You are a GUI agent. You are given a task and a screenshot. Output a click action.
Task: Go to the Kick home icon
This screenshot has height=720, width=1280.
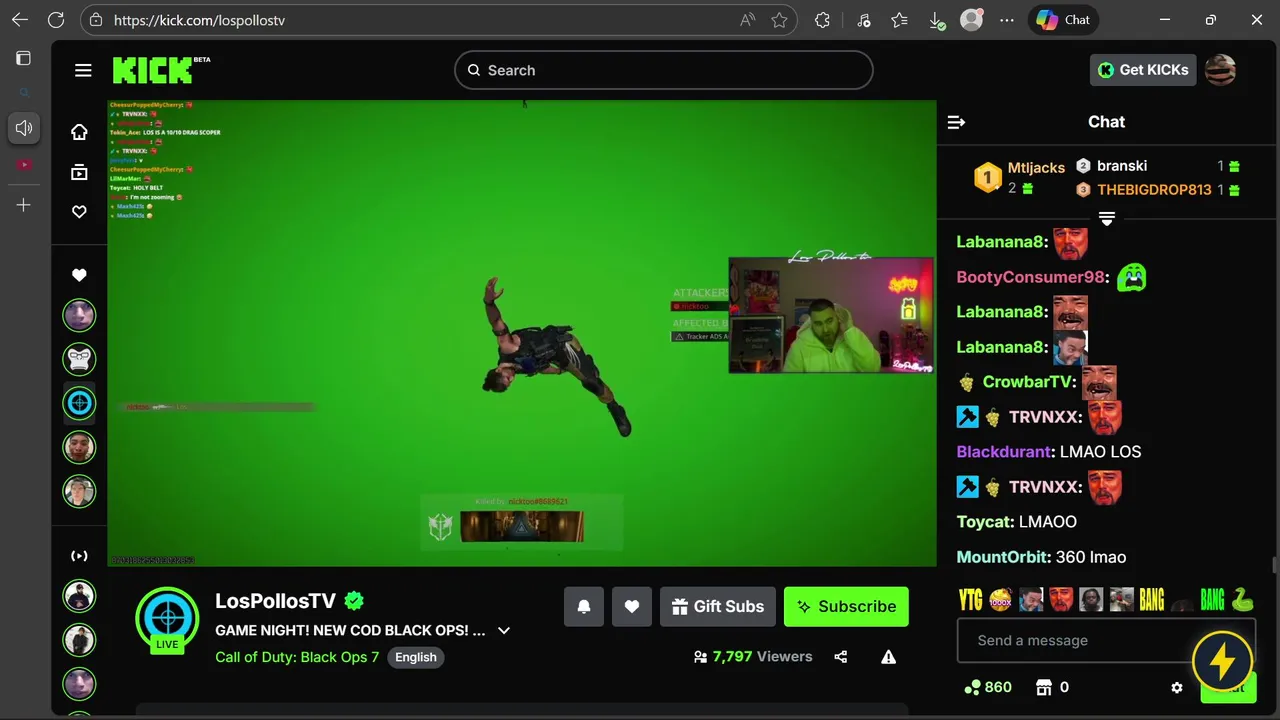pos(79,132)
